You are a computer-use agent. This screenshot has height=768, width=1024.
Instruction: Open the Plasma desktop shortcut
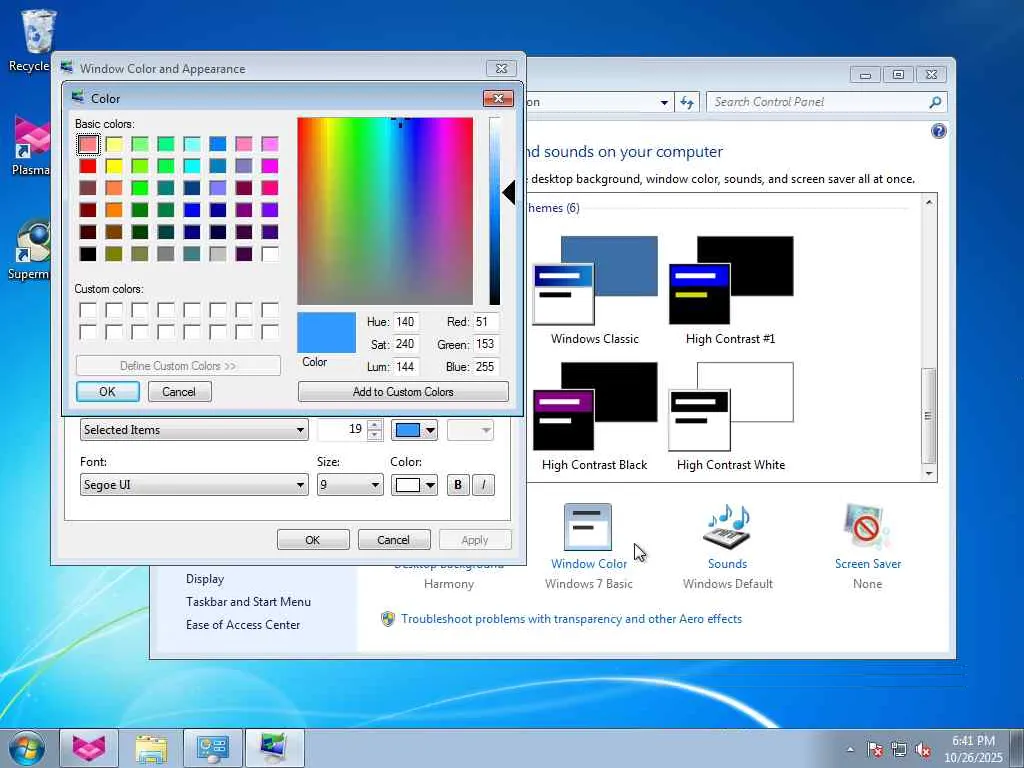tap(31, 145)
